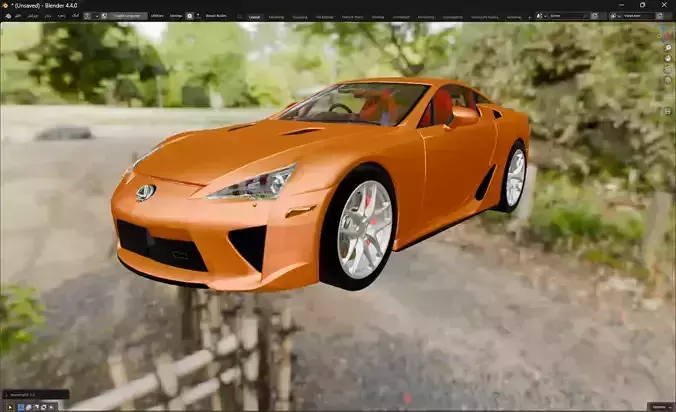This screenshot has height=412, width=676.
Task: Switch to the Layout workspace tab
Action: point(254,17)
